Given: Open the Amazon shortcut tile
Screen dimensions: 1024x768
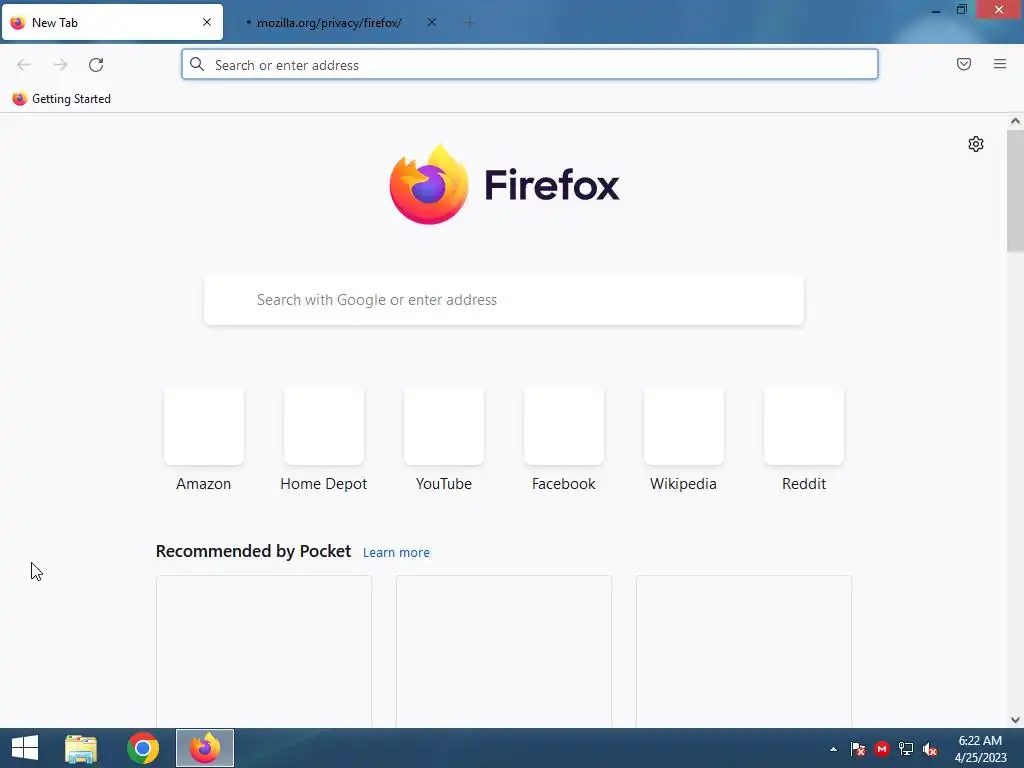Looking at the screenshot, I should [x=204, y=441].
